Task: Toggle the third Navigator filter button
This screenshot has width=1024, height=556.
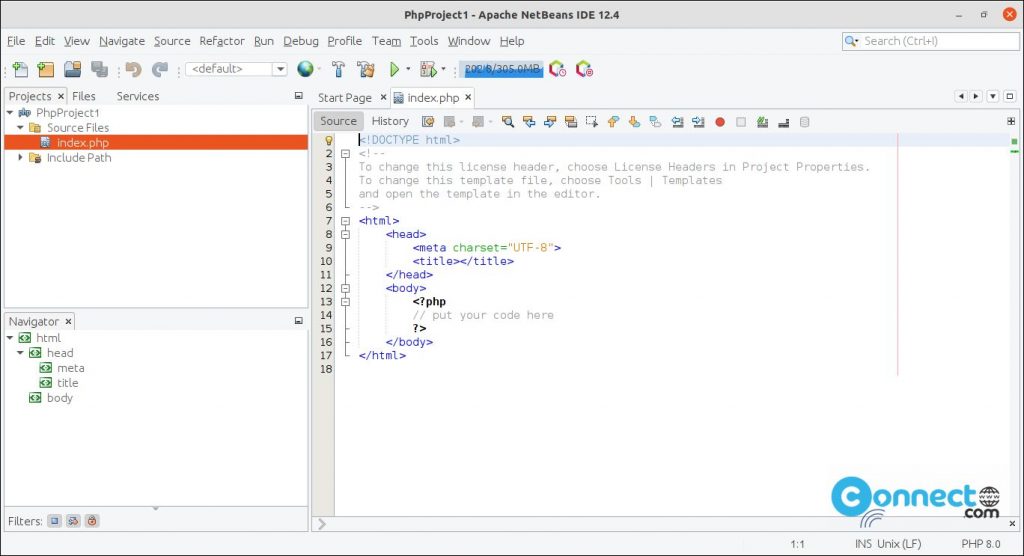Action: (x=91, y=521)
